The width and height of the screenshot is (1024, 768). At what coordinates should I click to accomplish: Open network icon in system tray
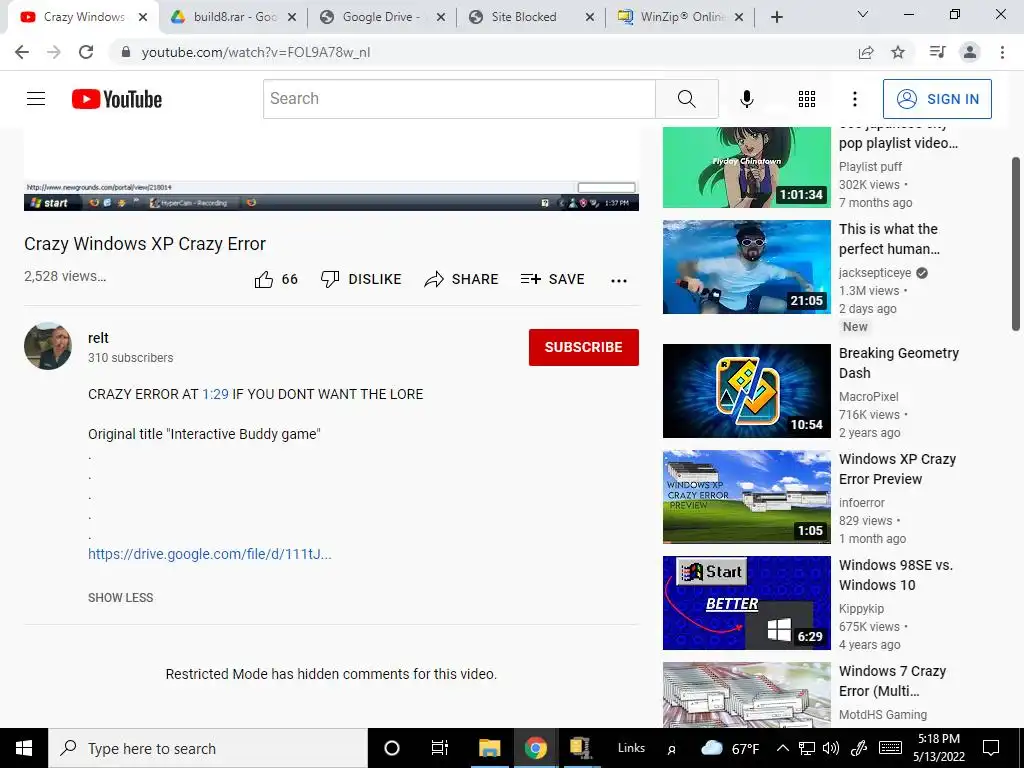(807, 748)
